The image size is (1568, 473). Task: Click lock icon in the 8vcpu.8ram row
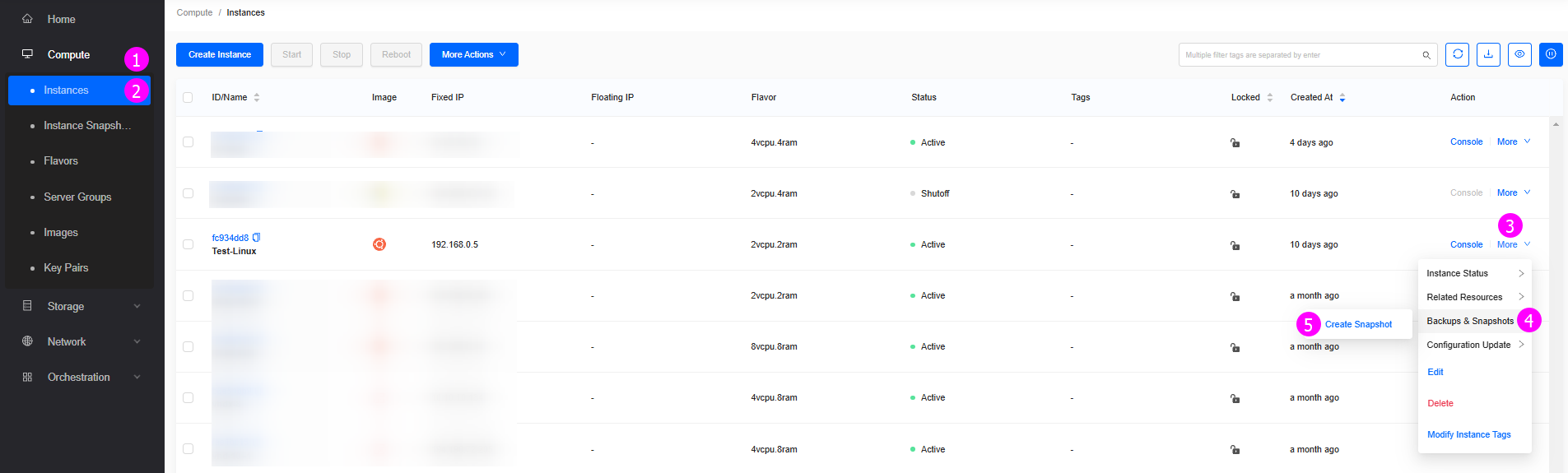pyautogui.click(x=1235, y=347)
